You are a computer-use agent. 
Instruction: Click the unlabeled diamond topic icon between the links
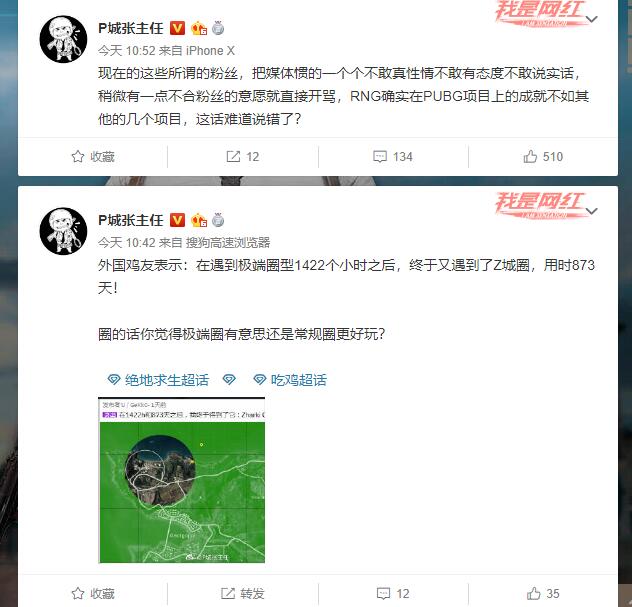pyautogui.click(x=229, y=380)
